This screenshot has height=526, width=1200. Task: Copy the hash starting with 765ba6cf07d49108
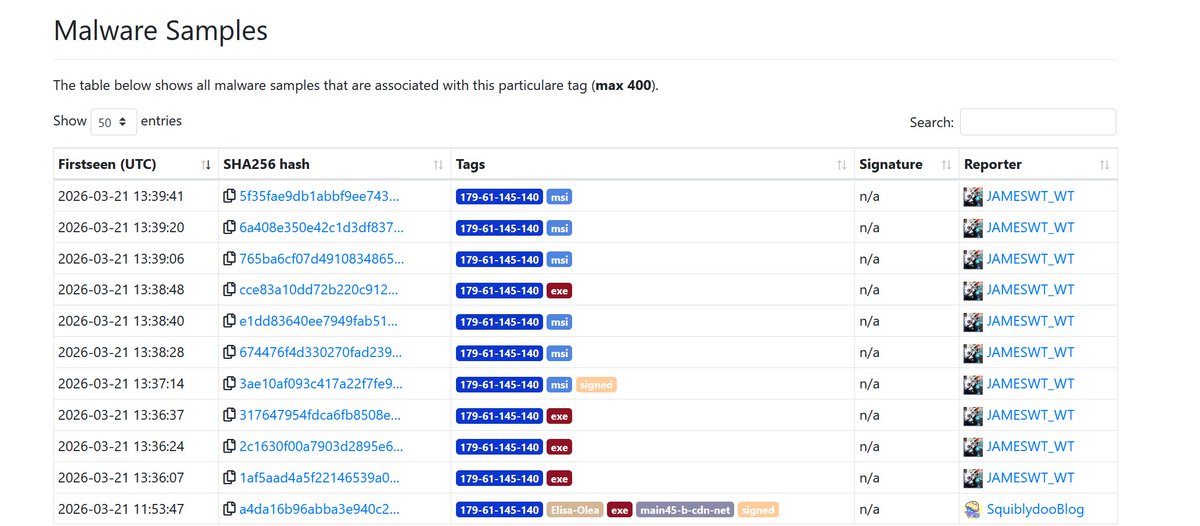pos(229,259)
